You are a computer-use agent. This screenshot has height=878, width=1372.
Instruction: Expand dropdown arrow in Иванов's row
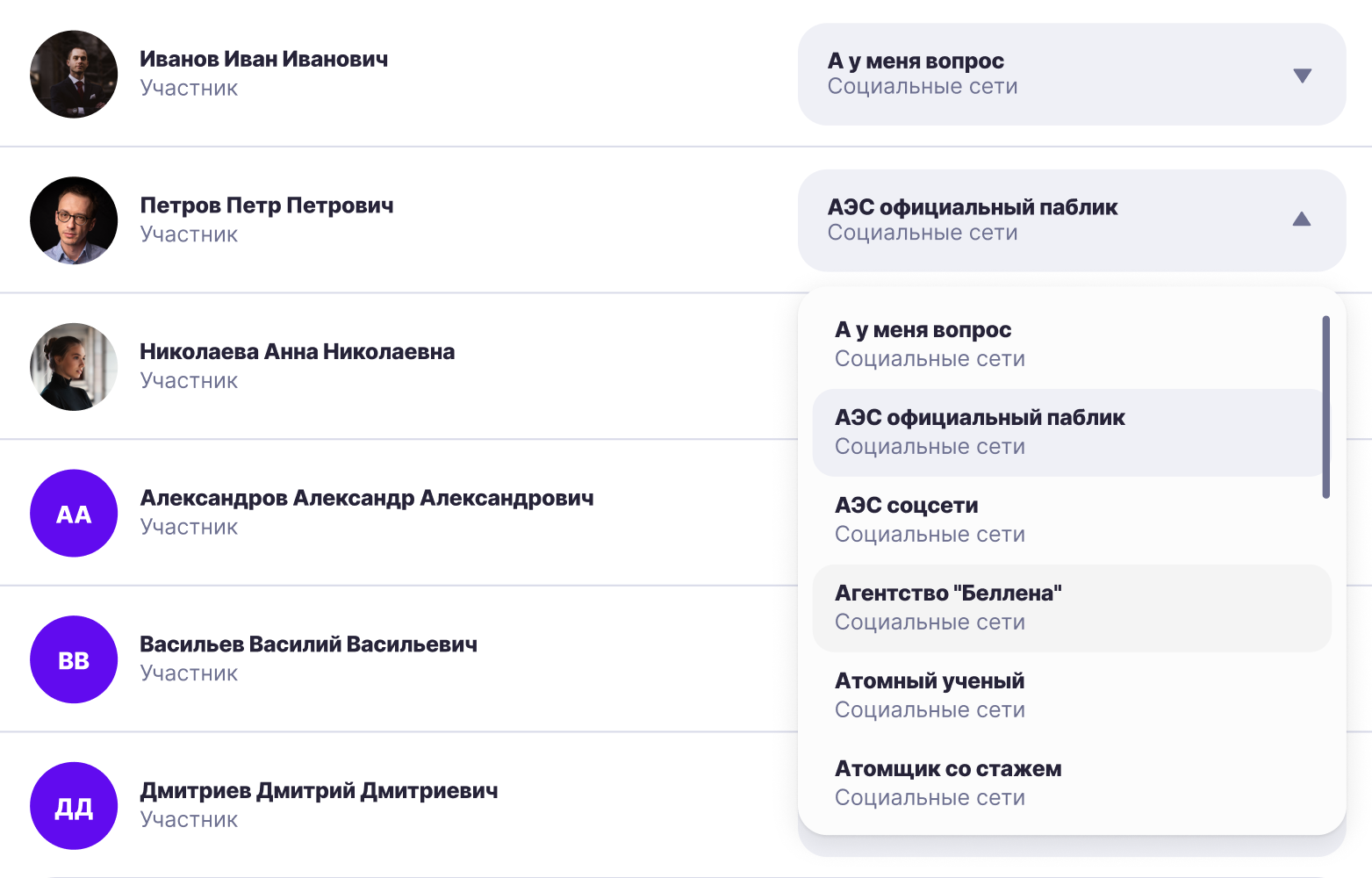pyautogui.click(x=1303, y=76)
